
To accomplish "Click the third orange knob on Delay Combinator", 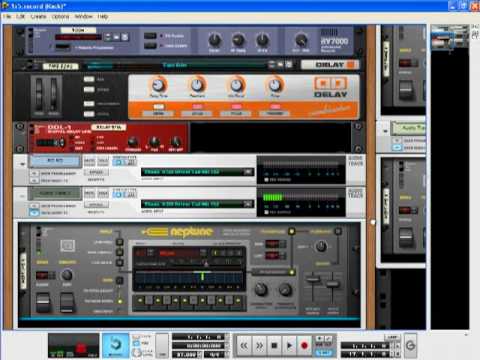I will [236, 85].
